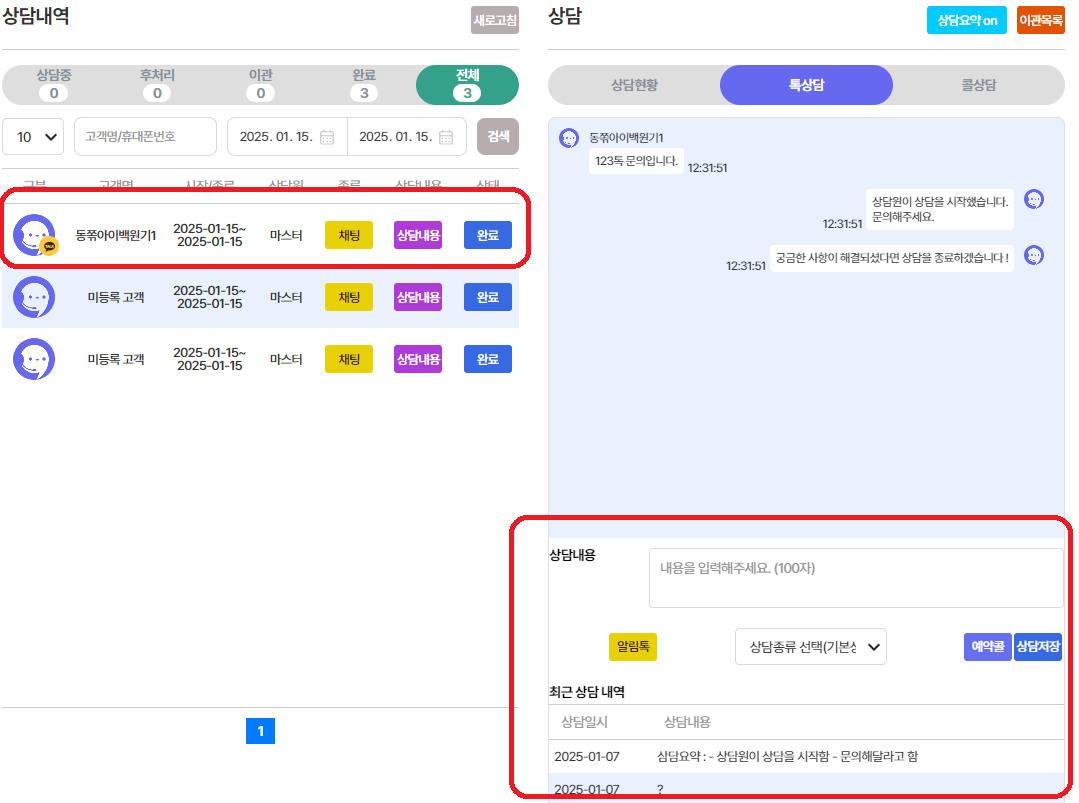
Task: Click the yellow 알림톡 button
Action: pos(632,647)
